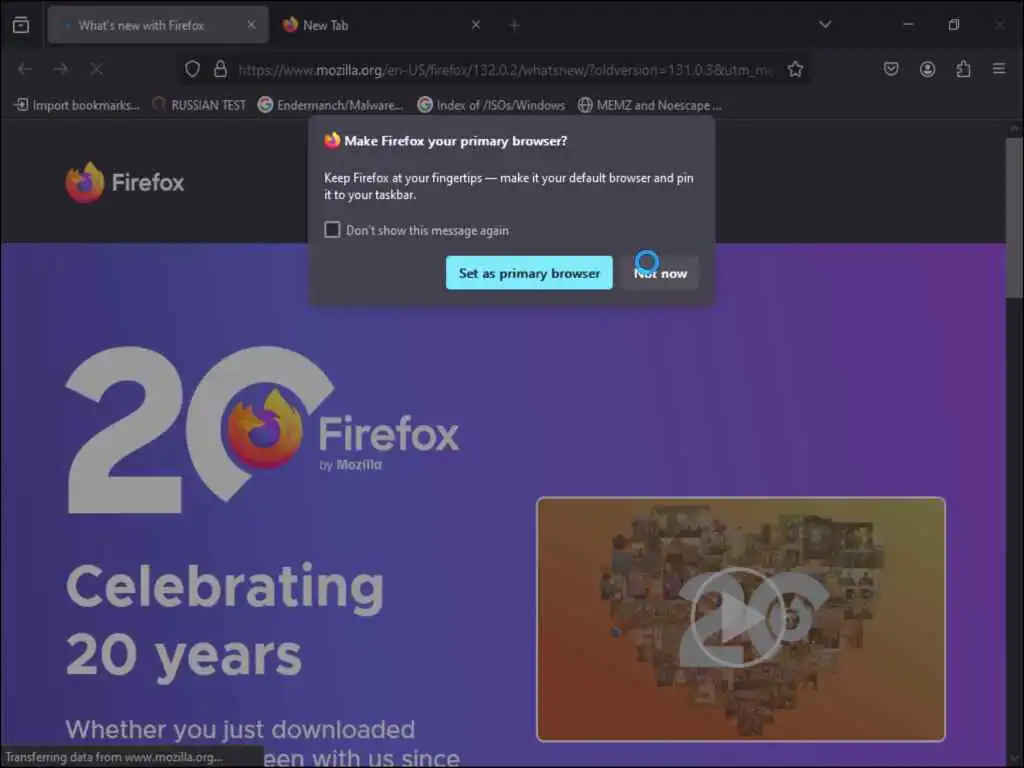This screenshot has width=1024, height=768.
Task: Open tracking protection shield icon
Action: pos(192,69)
